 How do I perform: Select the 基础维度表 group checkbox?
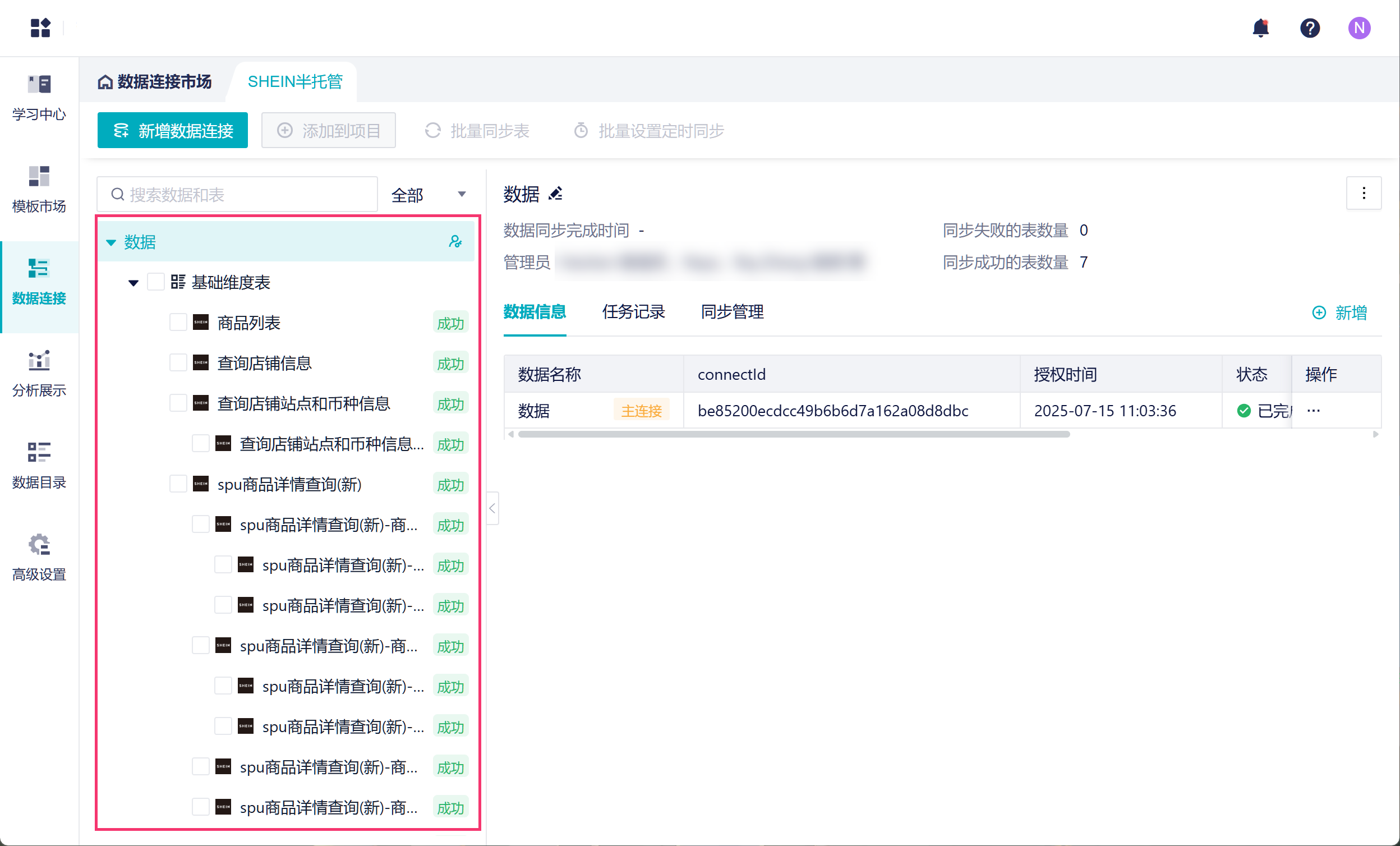[x=156, y=282]
